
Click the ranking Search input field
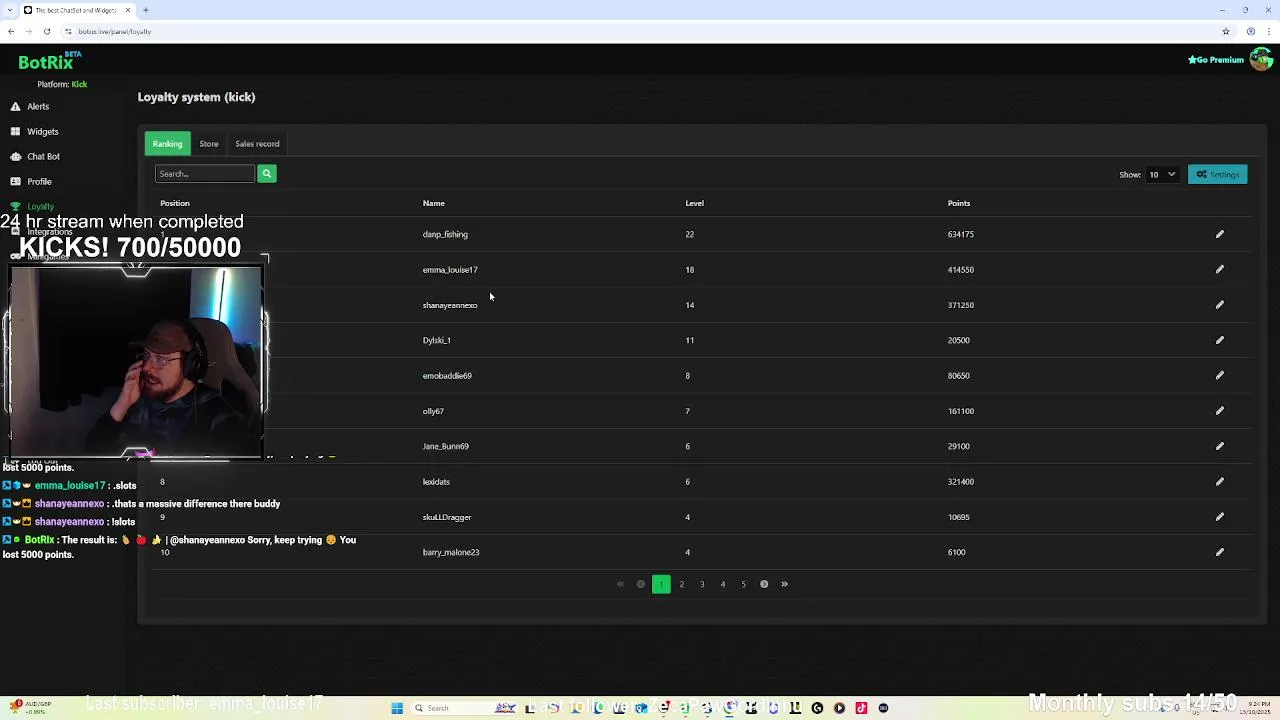(x=205, y=174)
